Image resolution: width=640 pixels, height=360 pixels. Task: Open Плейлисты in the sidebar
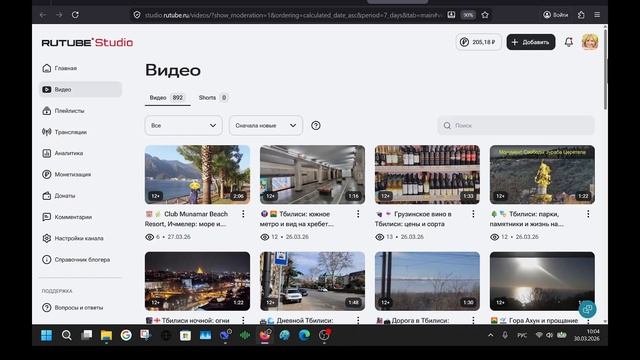(x=69, y=111)
